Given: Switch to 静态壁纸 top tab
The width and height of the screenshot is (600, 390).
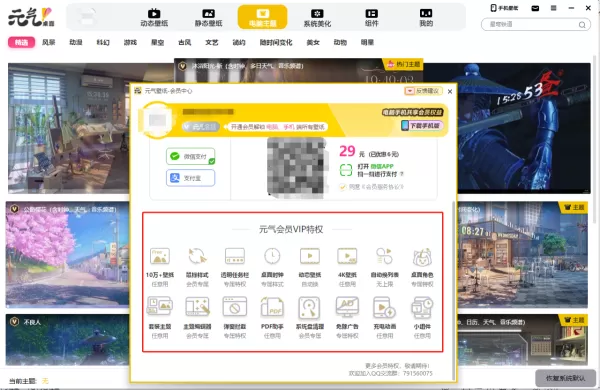Looking at the screenshot, I should coord(209,18).
